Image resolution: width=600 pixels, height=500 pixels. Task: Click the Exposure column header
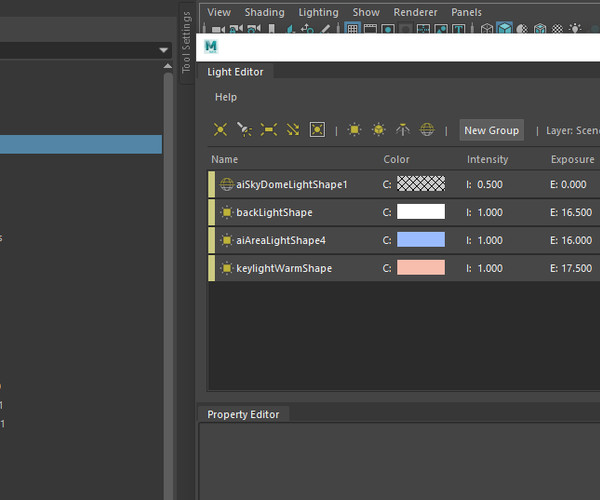[x=572, y=159]
